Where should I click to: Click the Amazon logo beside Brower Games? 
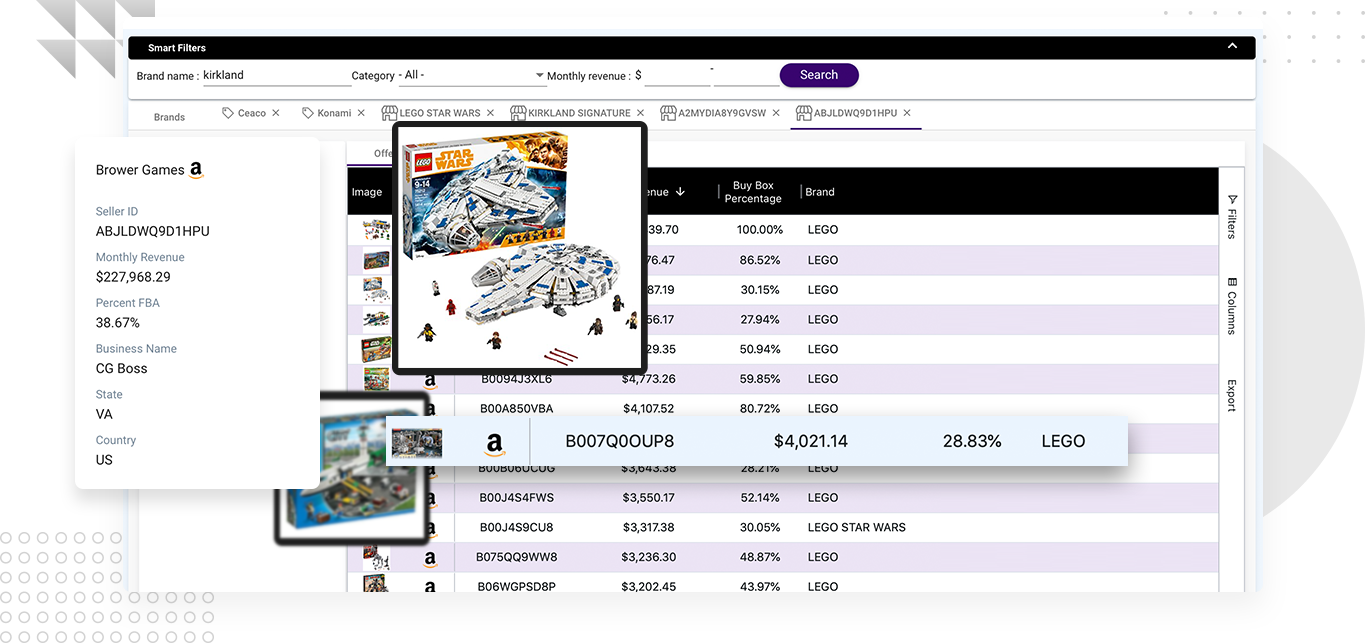pos(196,170)
